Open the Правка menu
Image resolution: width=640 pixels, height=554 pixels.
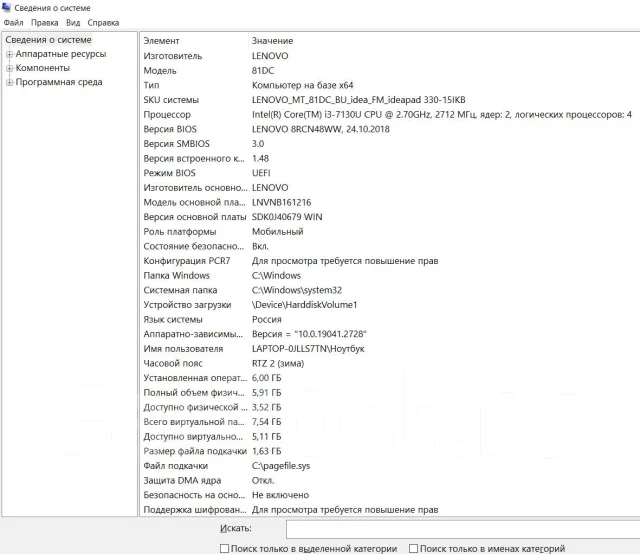coord(44,23)
